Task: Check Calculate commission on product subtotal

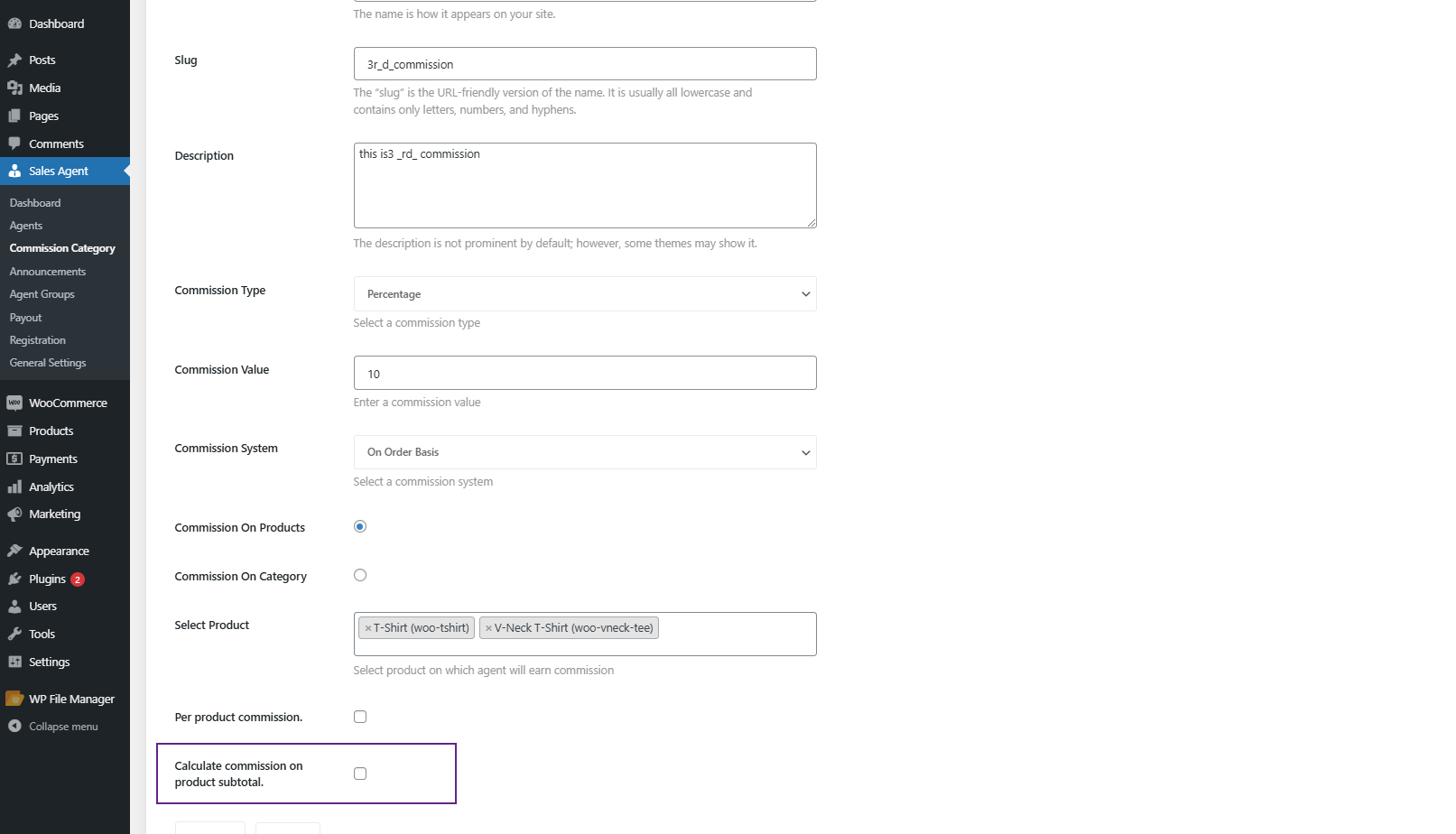Action: click(360, 774)
